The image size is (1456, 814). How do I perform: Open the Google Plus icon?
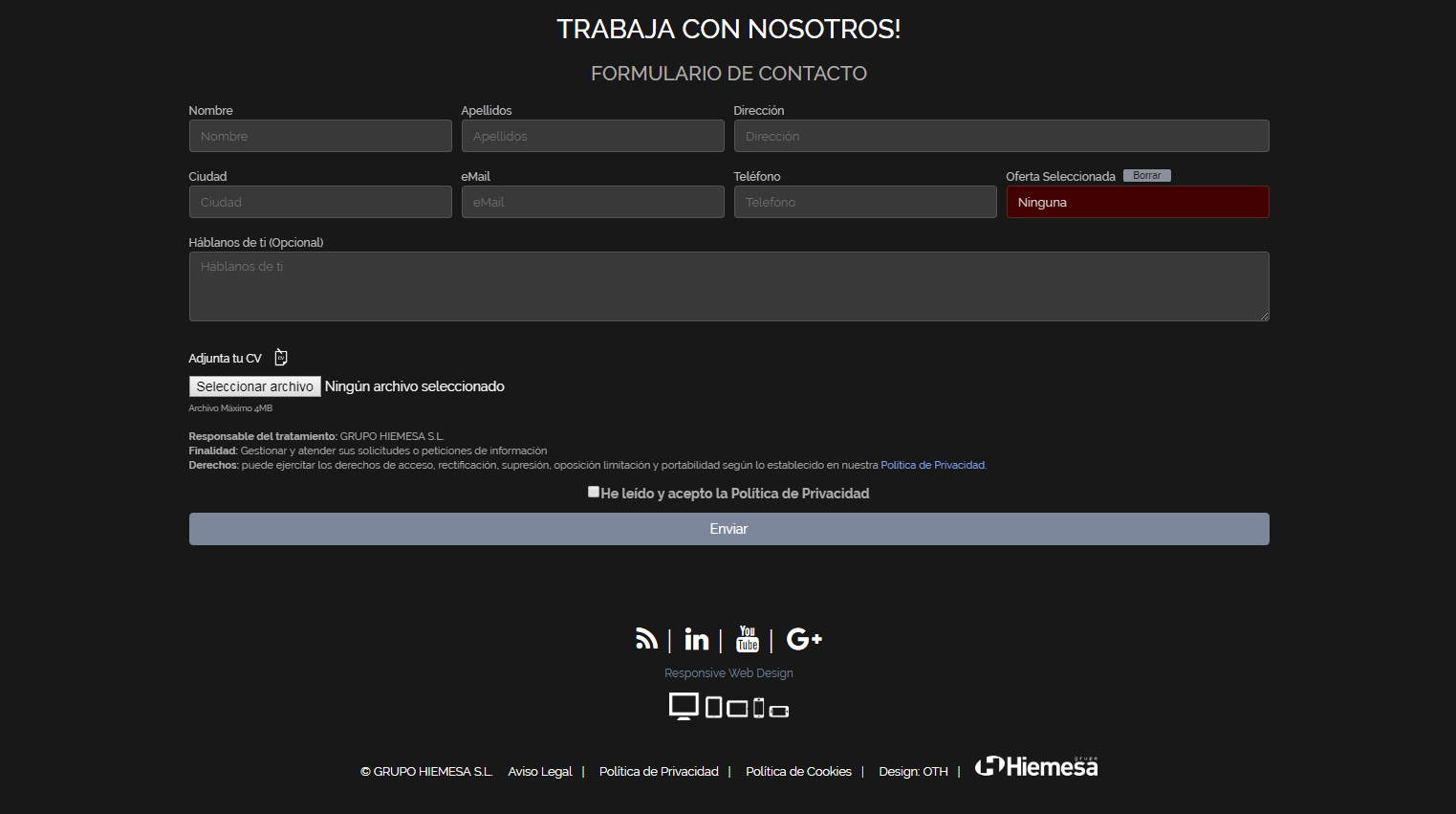pyautogui.click(x=803, y=639)
